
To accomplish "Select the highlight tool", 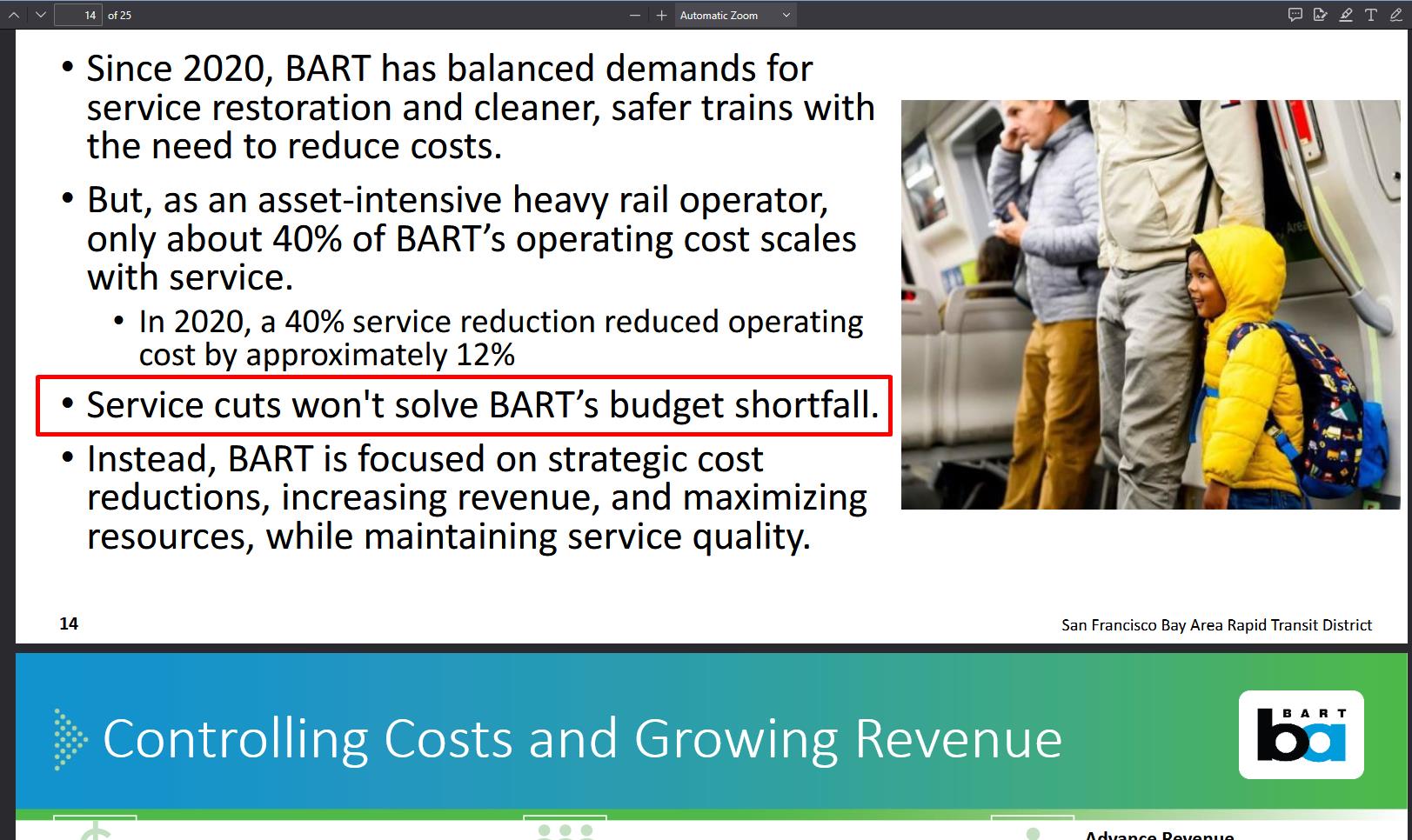I will [x=1346, y=15].
